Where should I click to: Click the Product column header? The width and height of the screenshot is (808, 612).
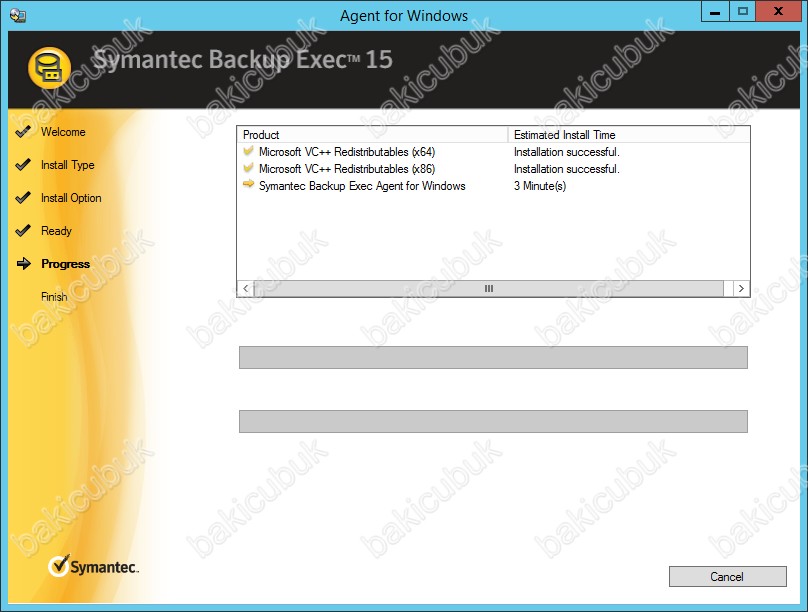pyautogui.click(x=373, y=135)
